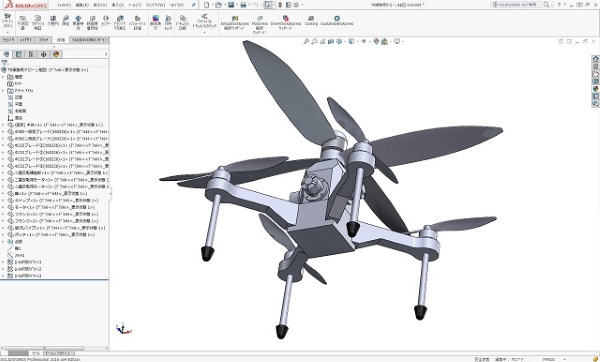600x362 pixels.
Task: Click the Print icon in the top toolbar
Action: tap(243, 5)
